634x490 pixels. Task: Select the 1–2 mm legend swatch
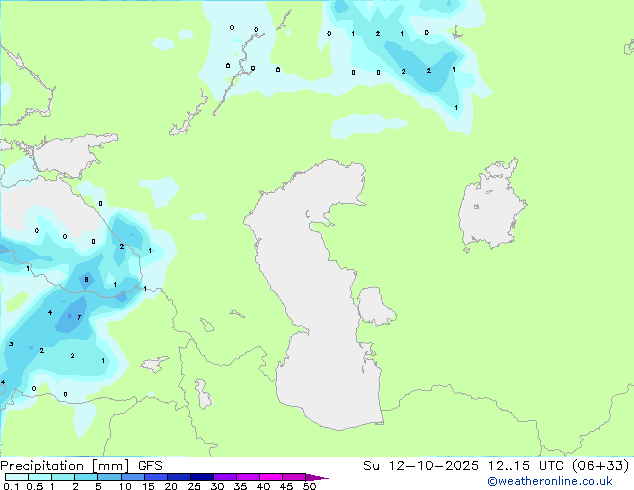click(63, 477)
